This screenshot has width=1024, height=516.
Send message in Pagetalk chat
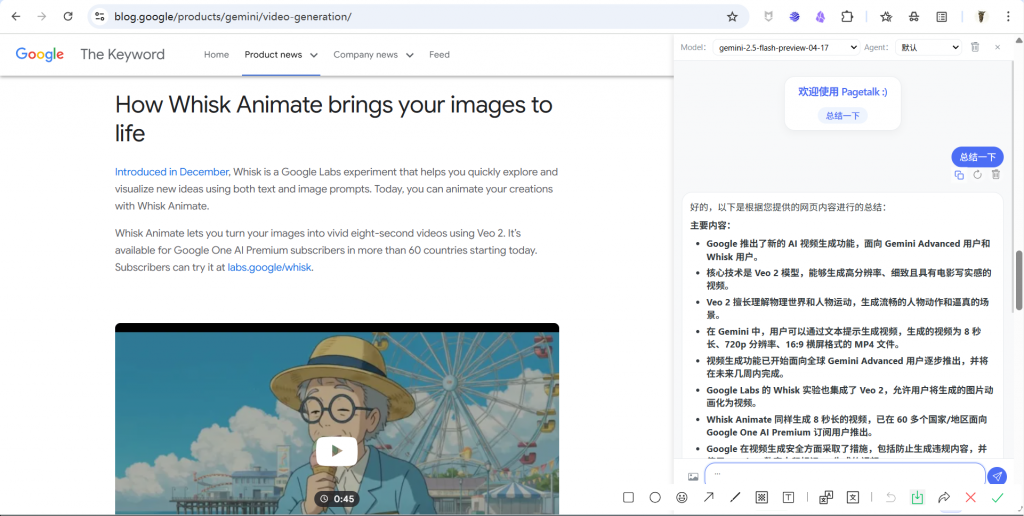(997, 476)
